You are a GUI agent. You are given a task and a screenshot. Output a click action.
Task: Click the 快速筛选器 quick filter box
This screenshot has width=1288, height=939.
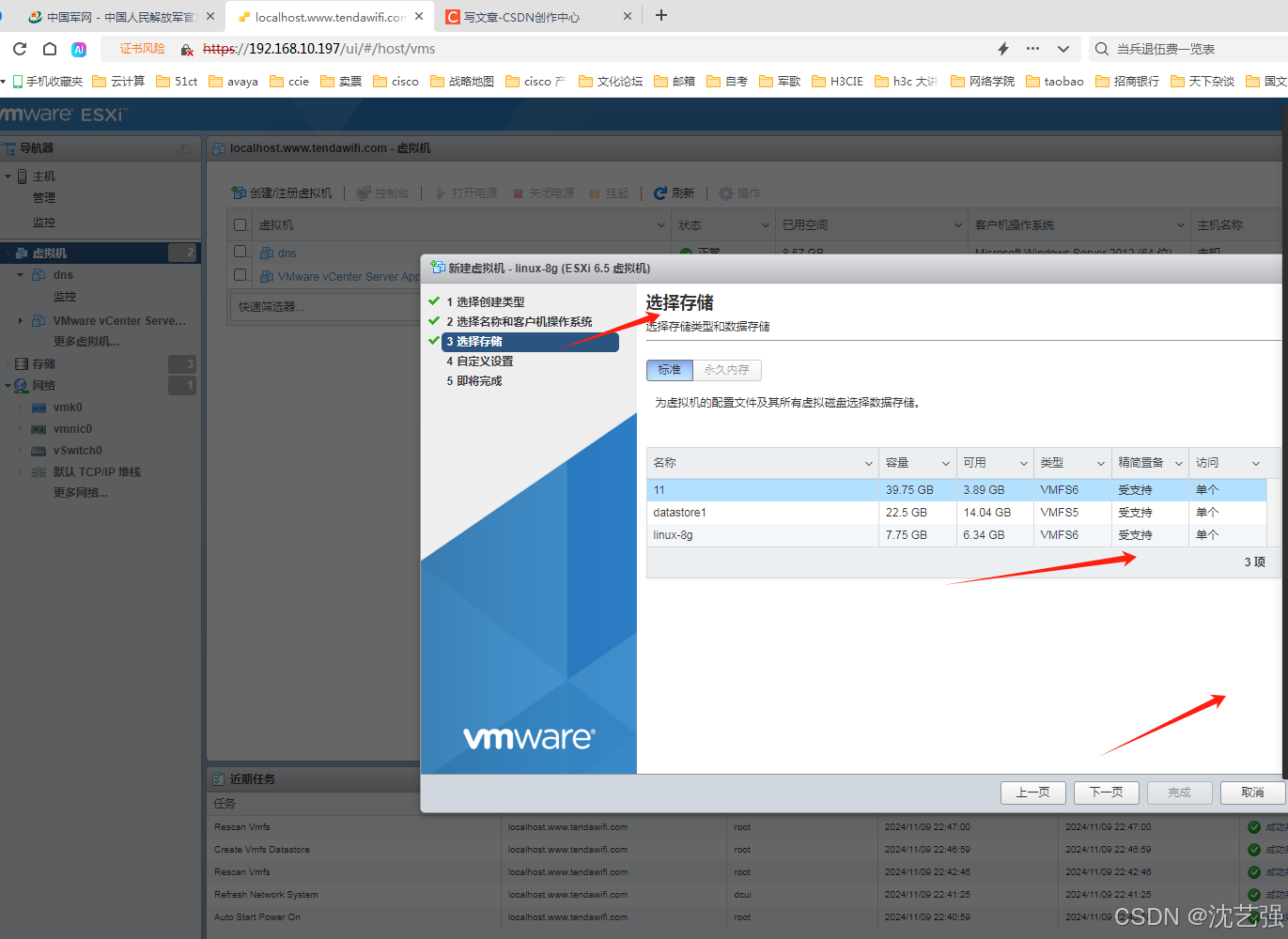pyautogui.click(x=324, y=307)
